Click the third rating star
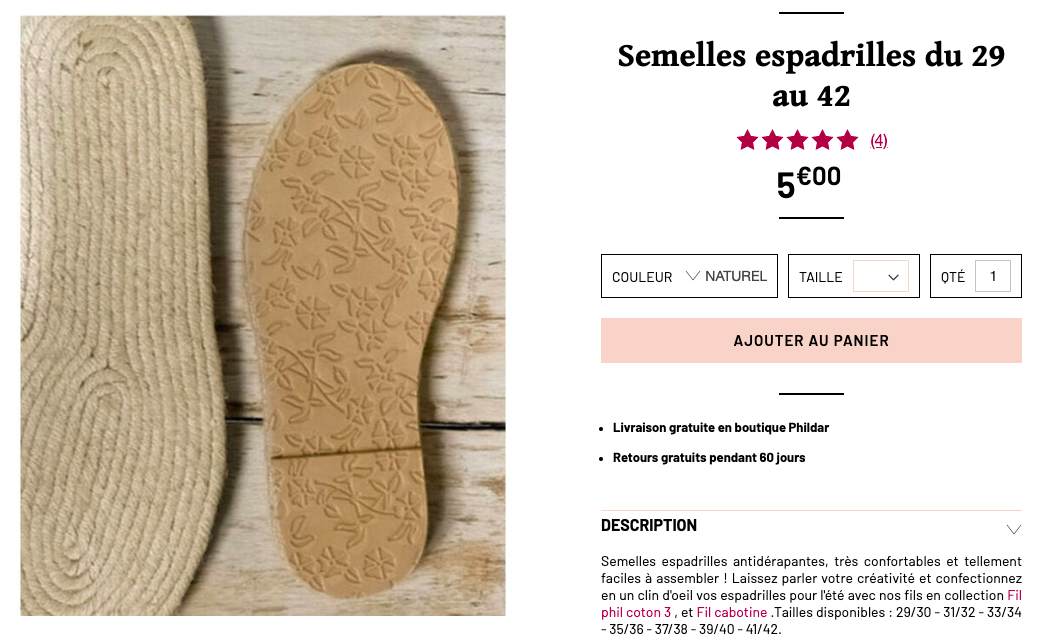 tap(797, 140)
